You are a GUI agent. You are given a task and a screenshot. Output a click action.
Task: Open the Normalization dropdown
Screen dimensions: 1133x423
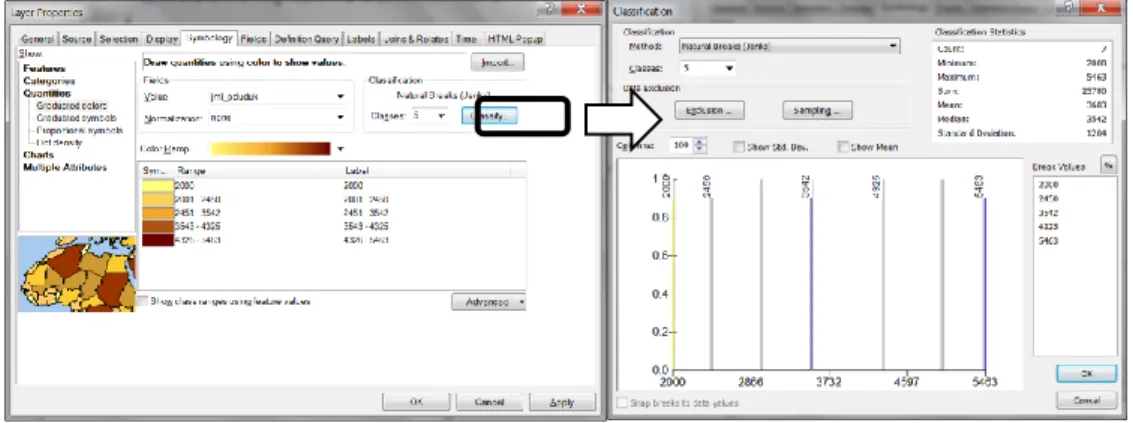[340, 117]
